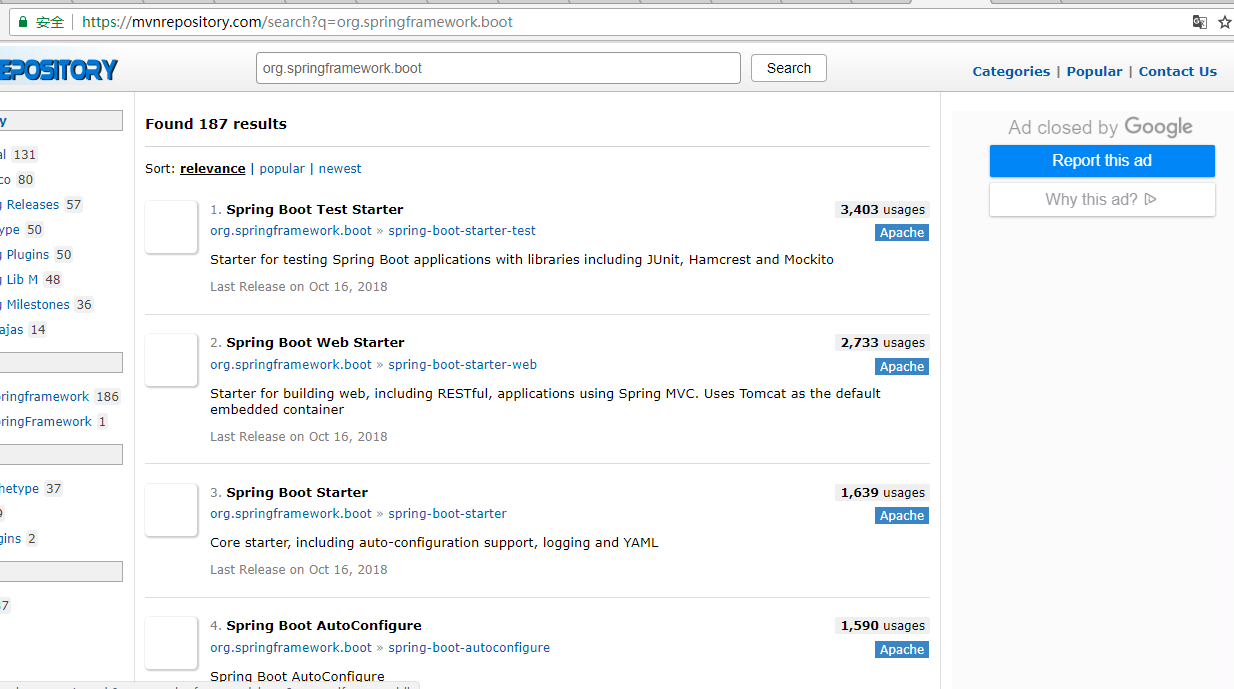Focus the org.springframework.boot search box

(498, 68)
